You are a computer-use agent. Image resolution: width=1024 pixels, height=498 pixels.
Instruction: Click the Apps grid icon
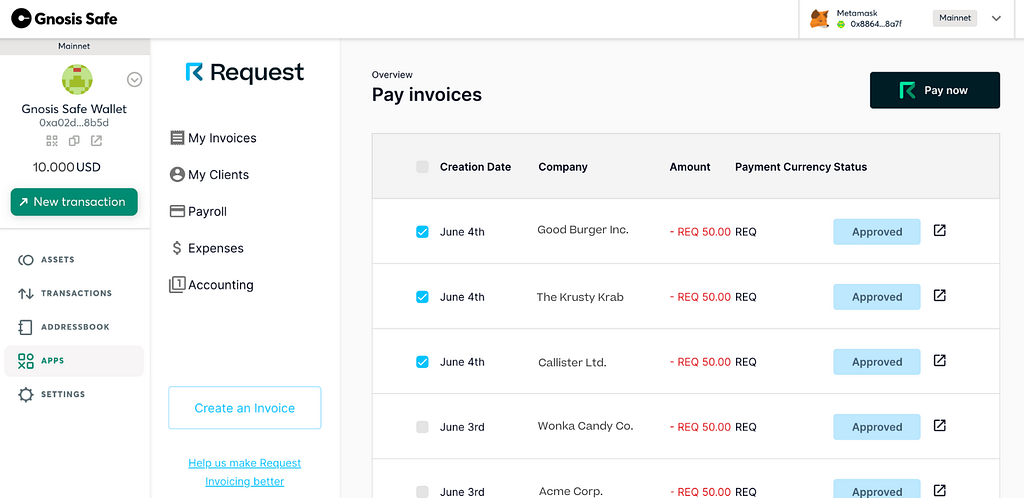(25, 361)
